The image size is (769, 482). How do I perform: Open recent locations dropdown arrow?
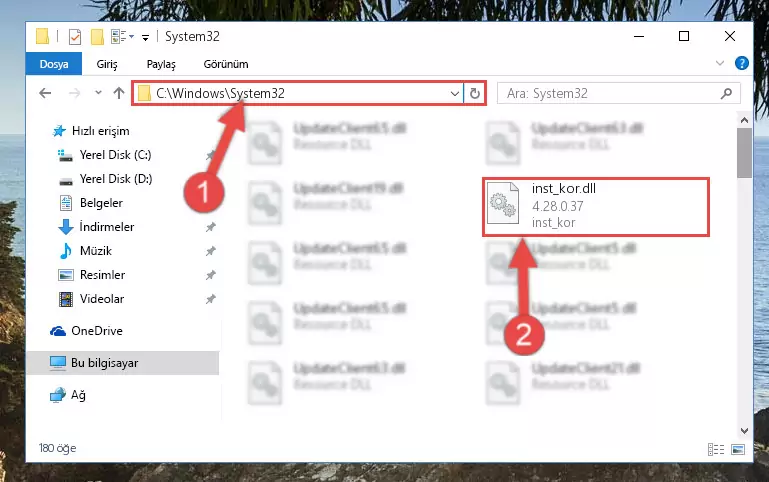pos(98,93)
